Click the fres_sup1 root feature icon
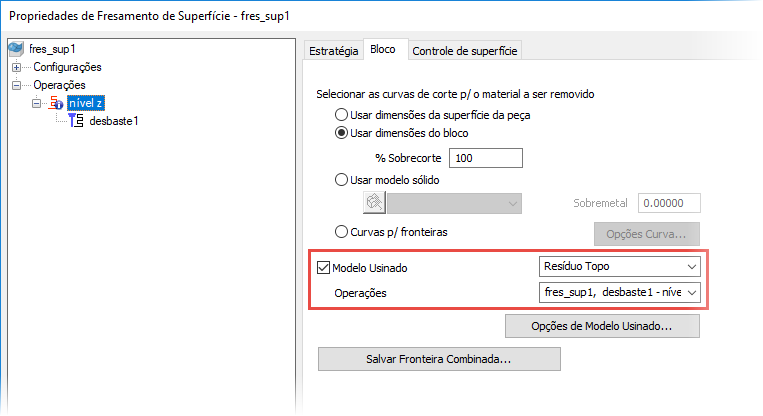This screenshot has height=416, width=763. pos(16,48)
